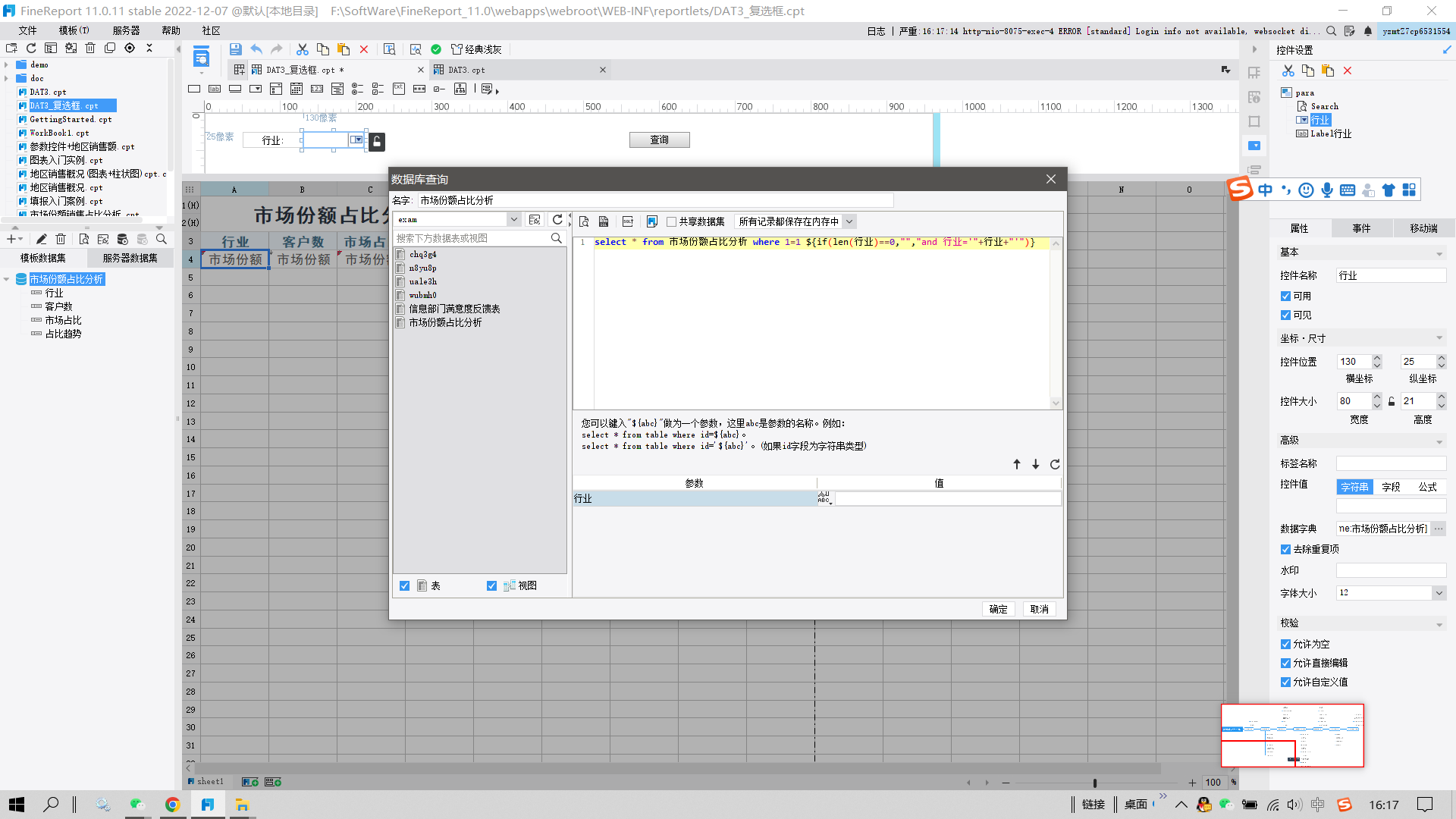The image size is (1456, 819).
Task: Open the 所有记录都保存在内存中 dropdown
Action: click(849, 221)
